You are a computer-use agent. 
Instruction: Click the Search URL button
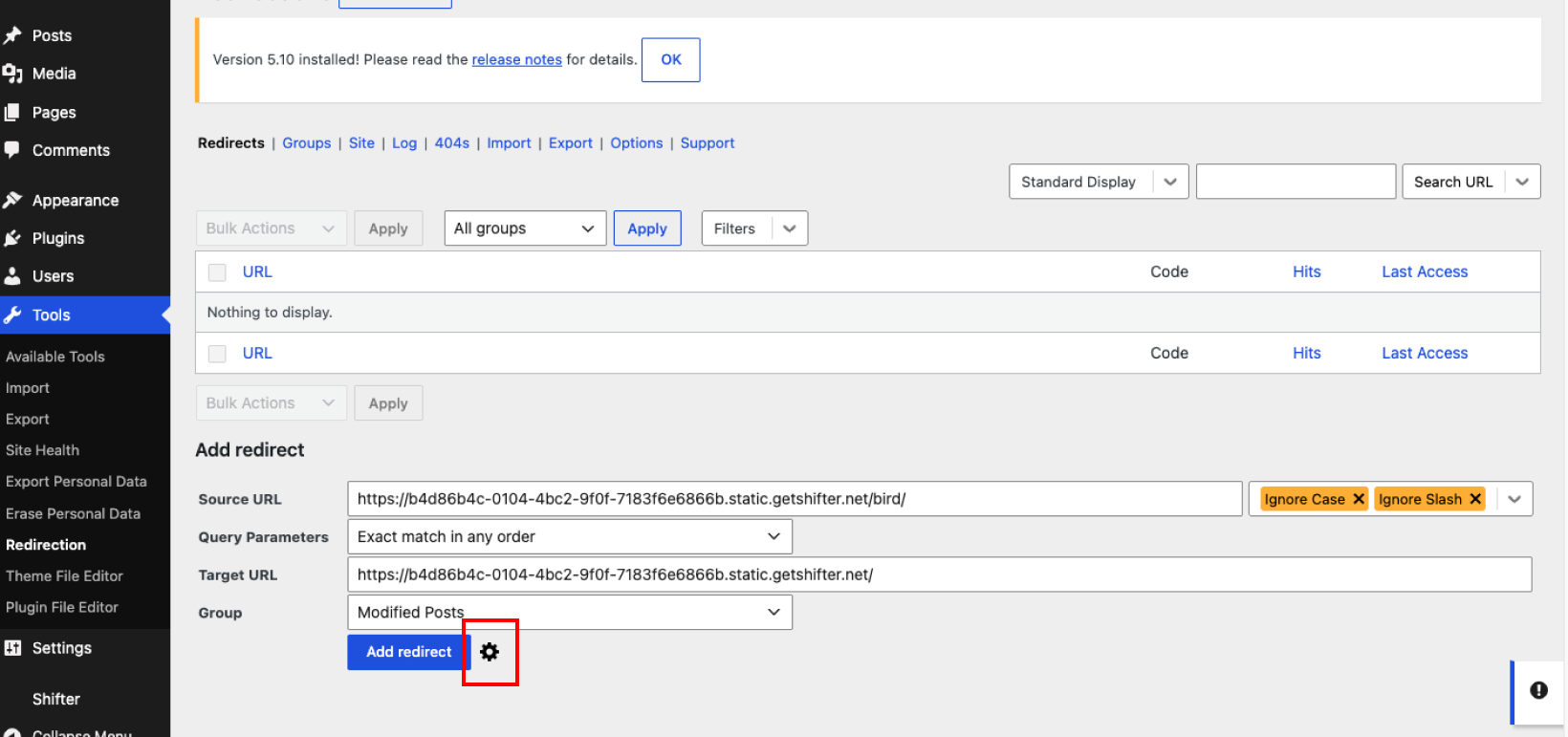(x=1453, y=182)
